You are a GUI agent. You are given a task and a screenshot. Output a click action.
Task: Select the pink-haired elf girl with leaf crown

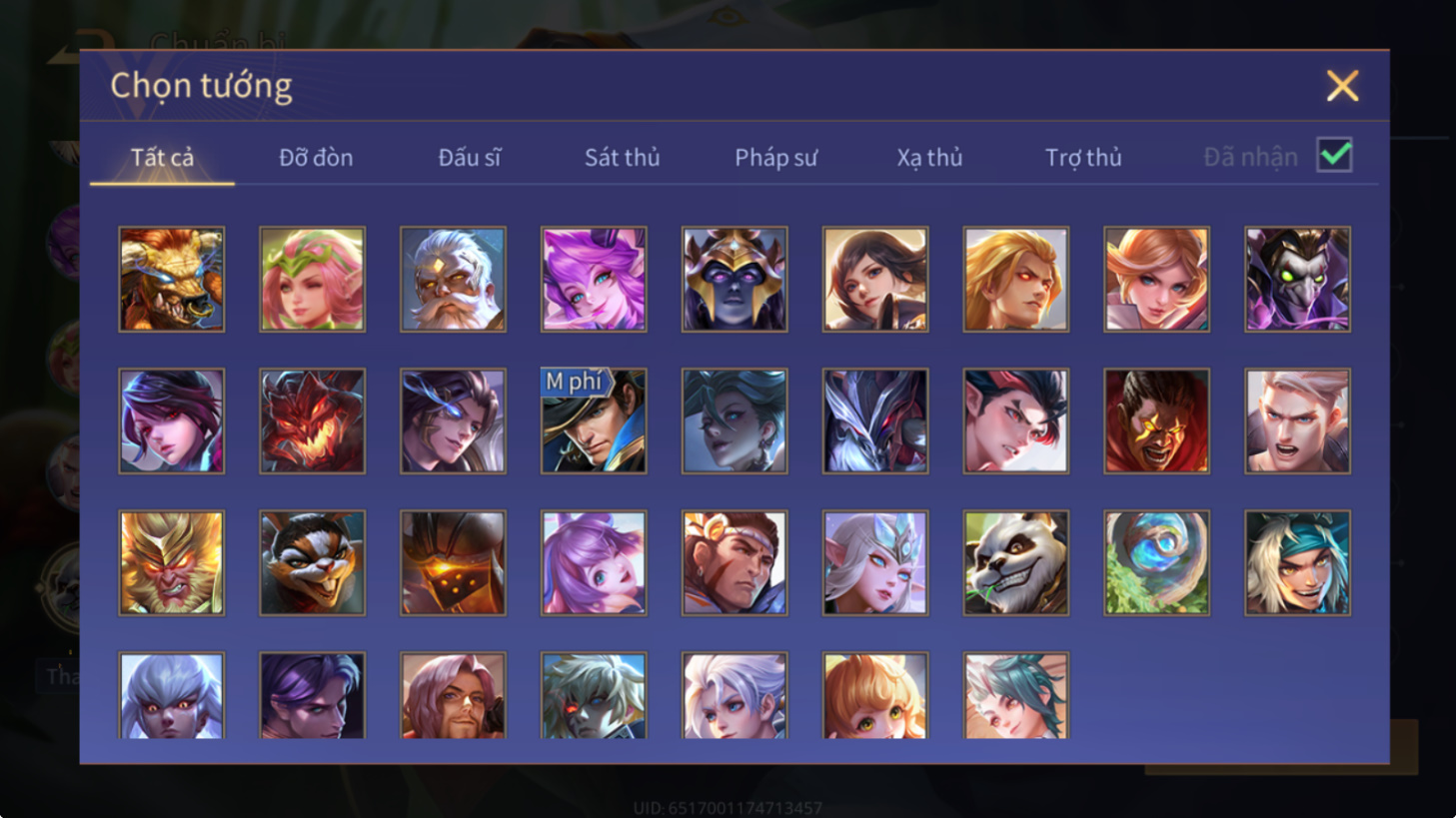click(313, 279)
